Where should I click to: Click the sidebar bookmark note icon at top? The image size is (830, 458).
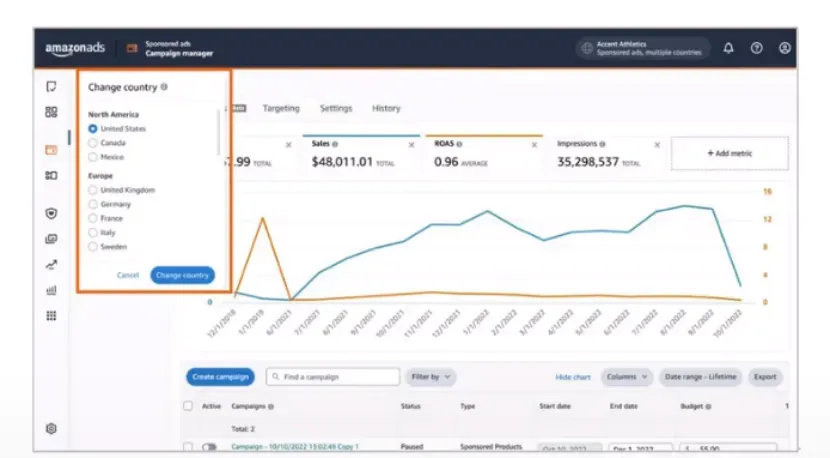click(51, 86)
